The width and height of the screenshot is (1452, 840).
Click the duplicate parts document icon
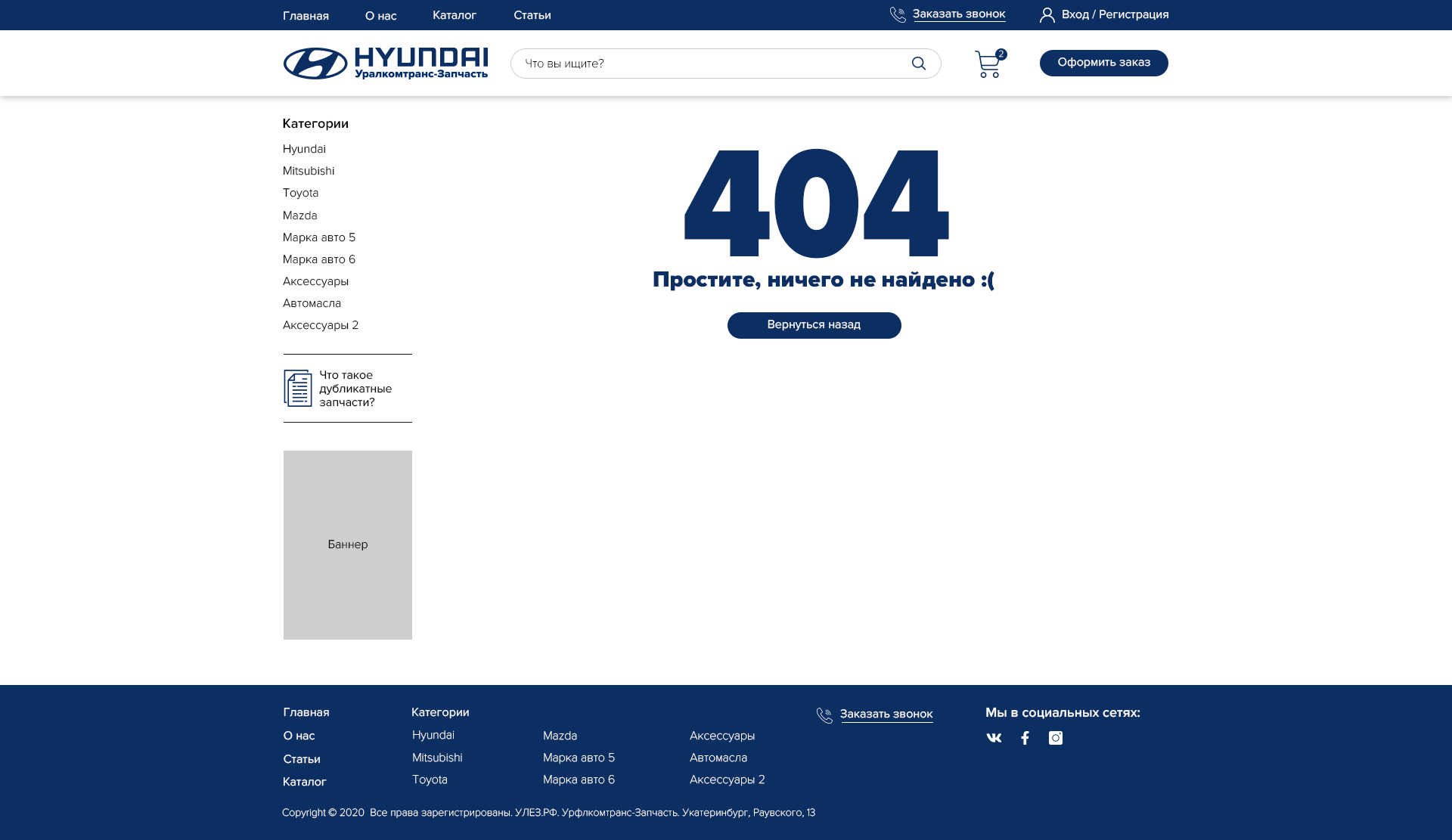(297, 389)
